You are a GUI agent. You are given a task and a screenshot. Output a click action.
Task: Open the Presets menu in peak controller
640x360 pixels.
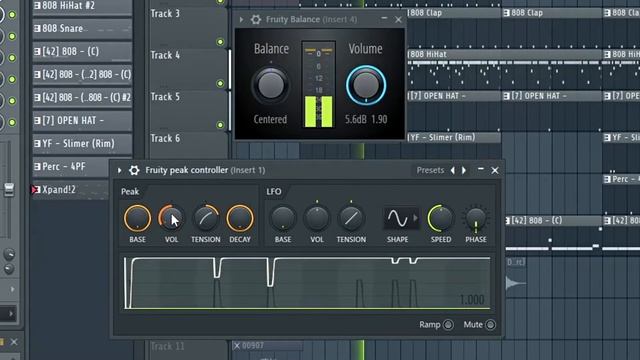pos(430,170)
